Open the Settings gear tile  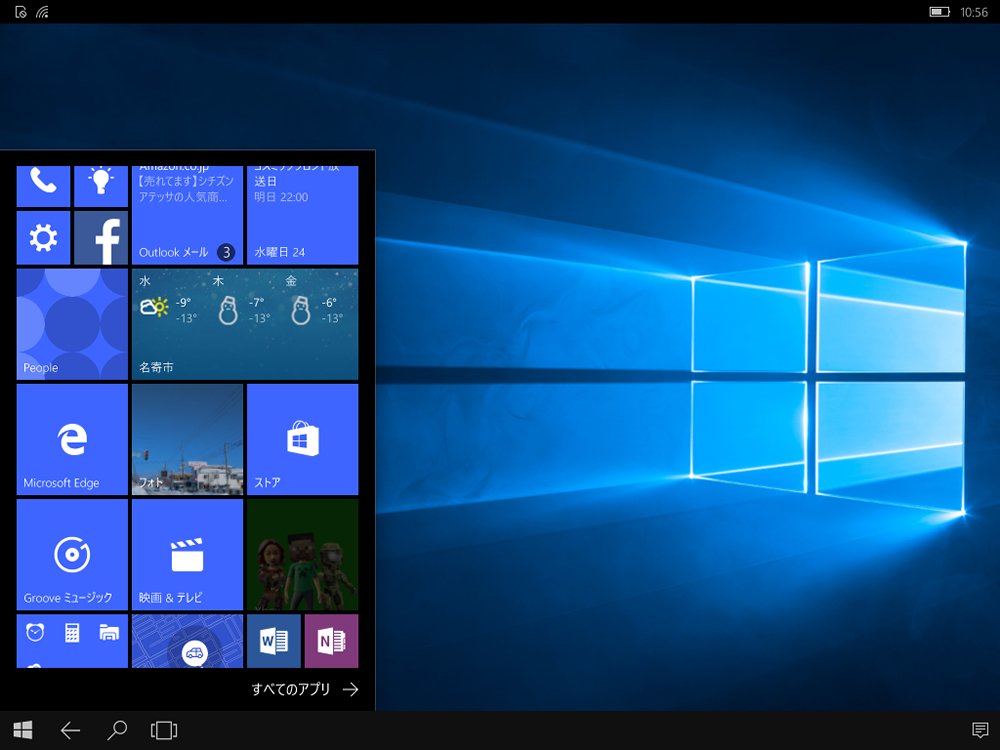(x=43, y=238)
